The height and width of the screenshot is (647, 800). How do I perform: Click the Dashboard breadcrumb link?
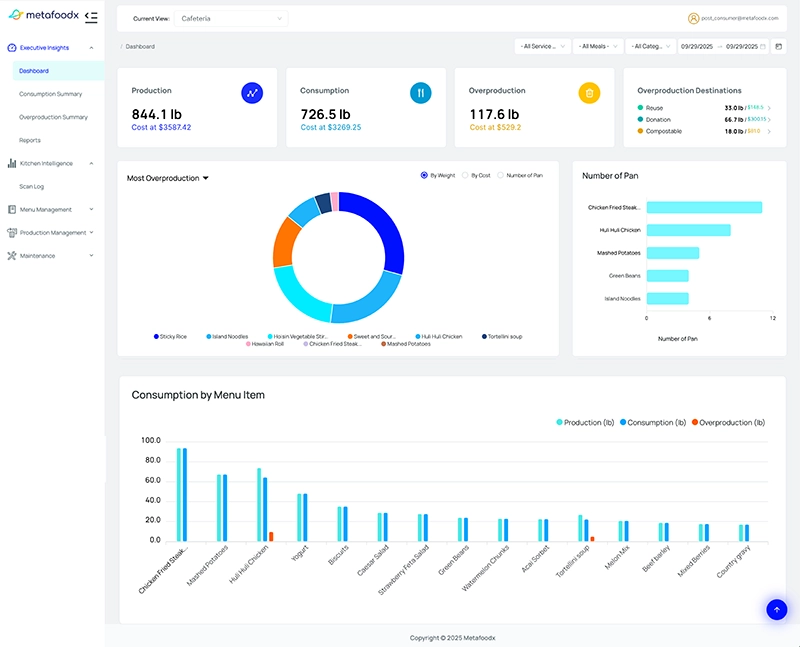tap(140, 46)
